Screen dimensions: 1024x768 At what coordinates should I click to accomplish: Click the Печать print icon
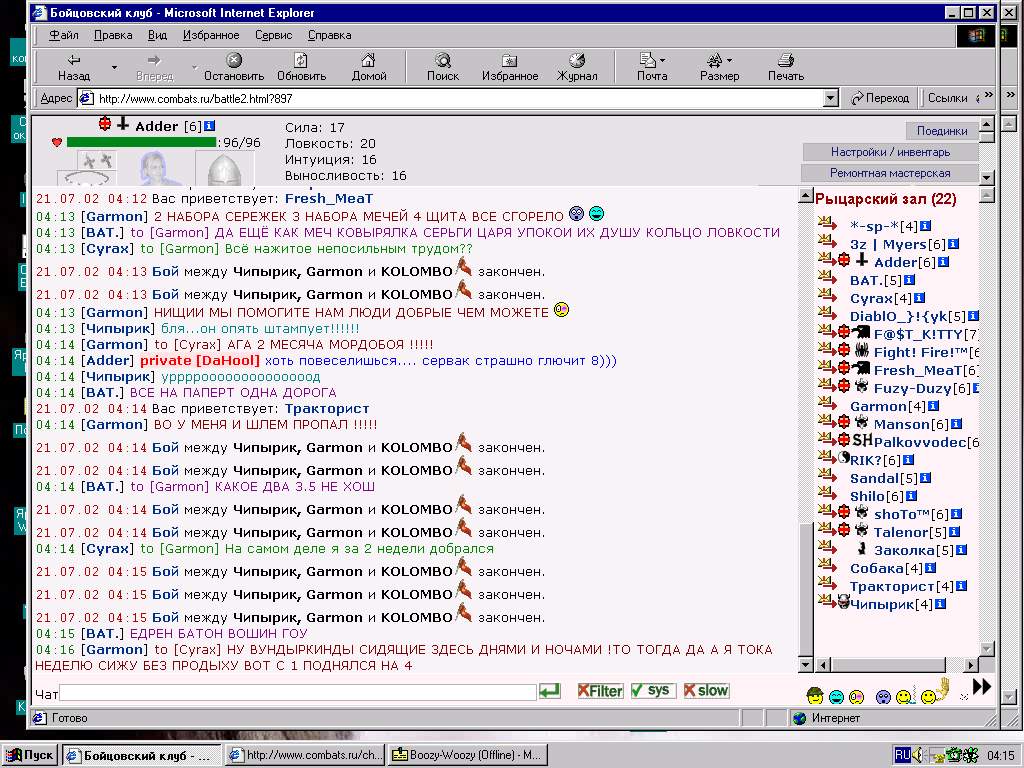point(786,60)
